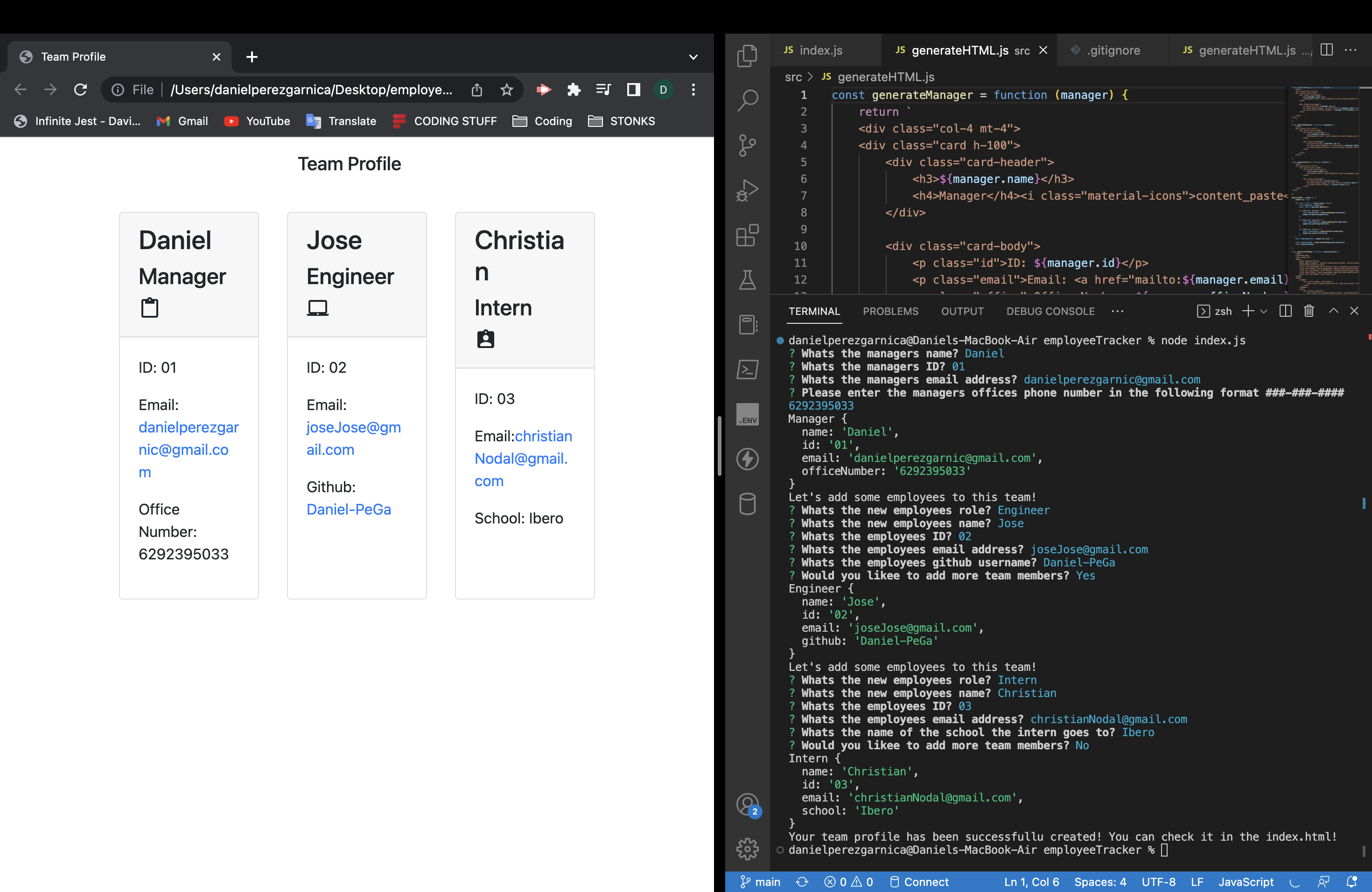Kill the zsh terminal with the trash icon
This screenshot has width=1372, height=892.
click(1309, 311)
